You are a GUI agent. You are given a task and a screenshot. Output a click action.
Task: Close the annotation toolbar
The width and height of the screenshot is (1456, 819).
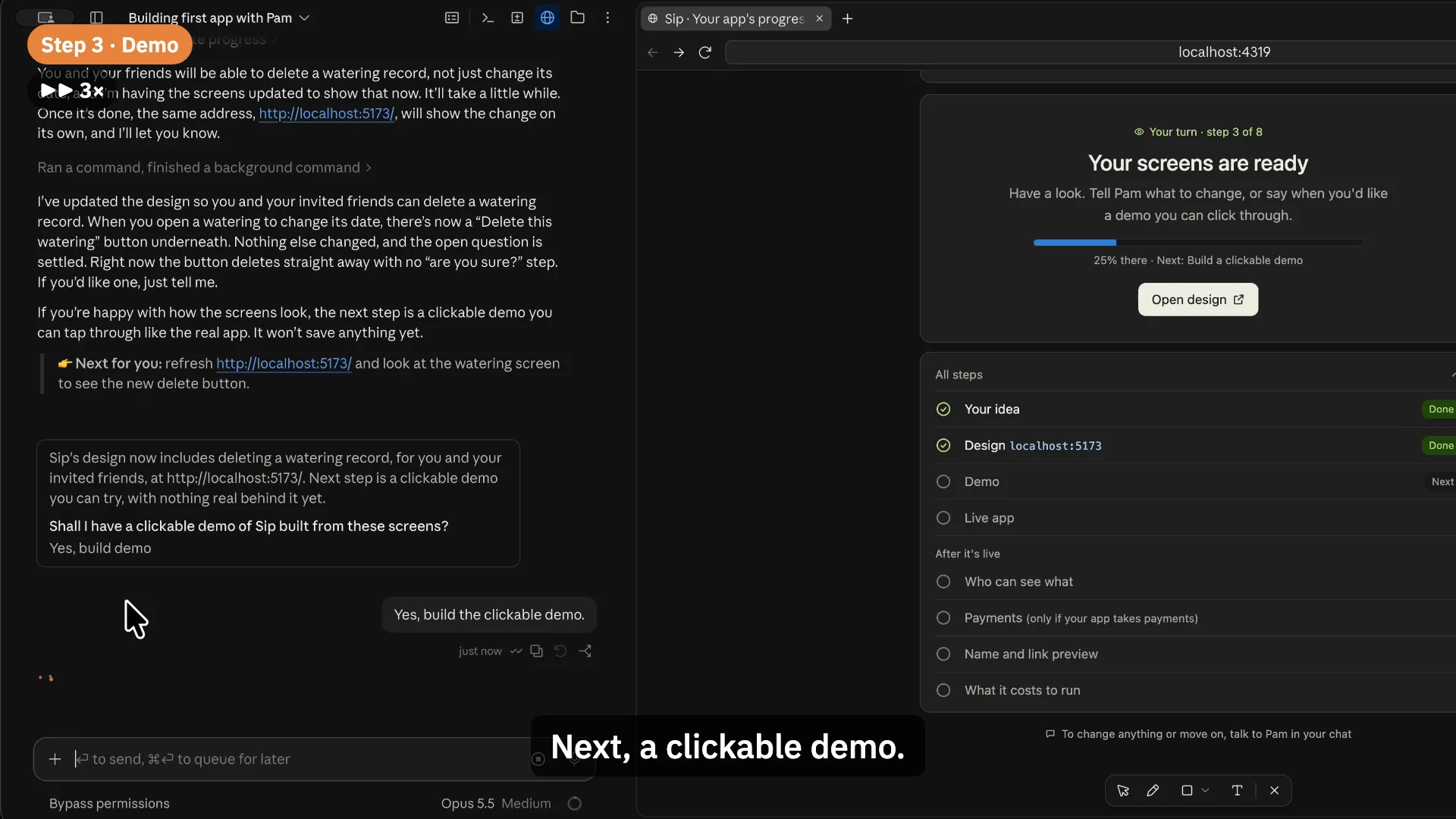pos(1275,790)
